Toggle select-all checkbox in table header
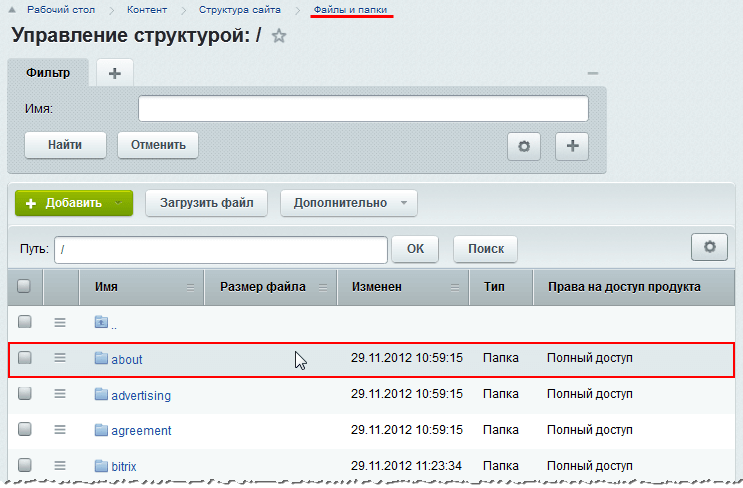This screenshot has height=488, width=743. coord(25,286)
